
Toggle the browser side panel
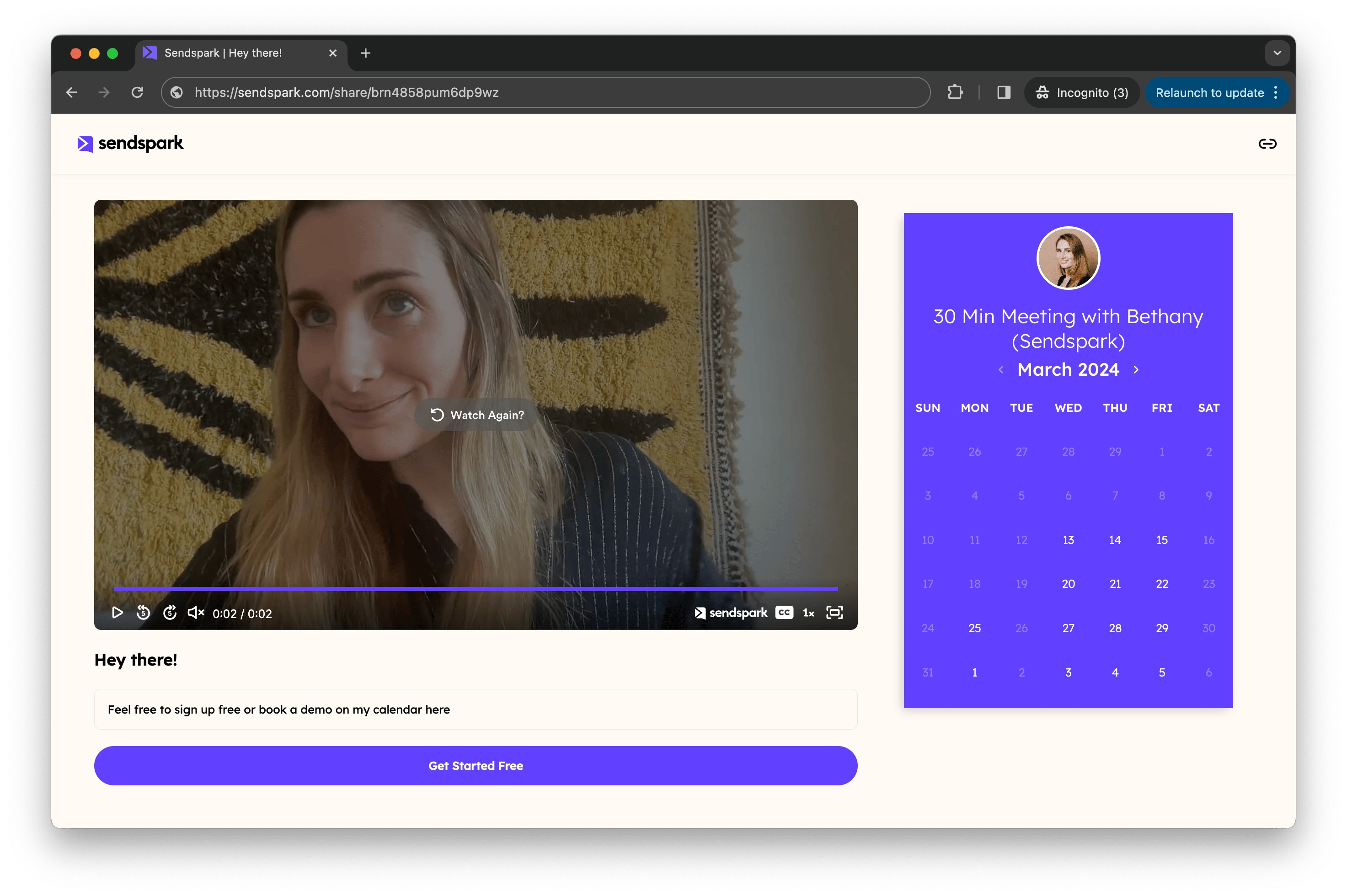tap(1004, 92)
